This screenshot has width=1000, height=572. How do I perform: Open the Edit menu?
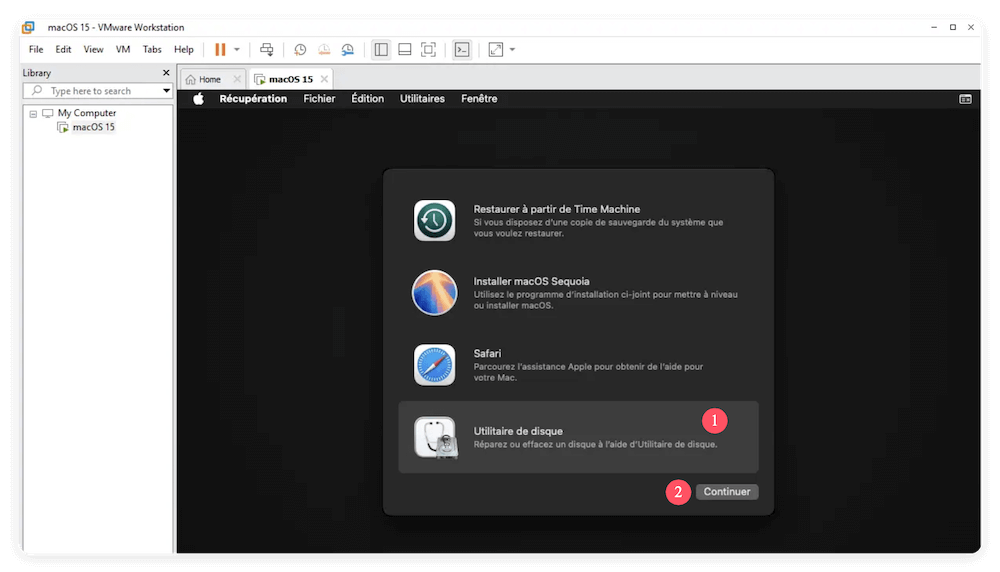63,50
